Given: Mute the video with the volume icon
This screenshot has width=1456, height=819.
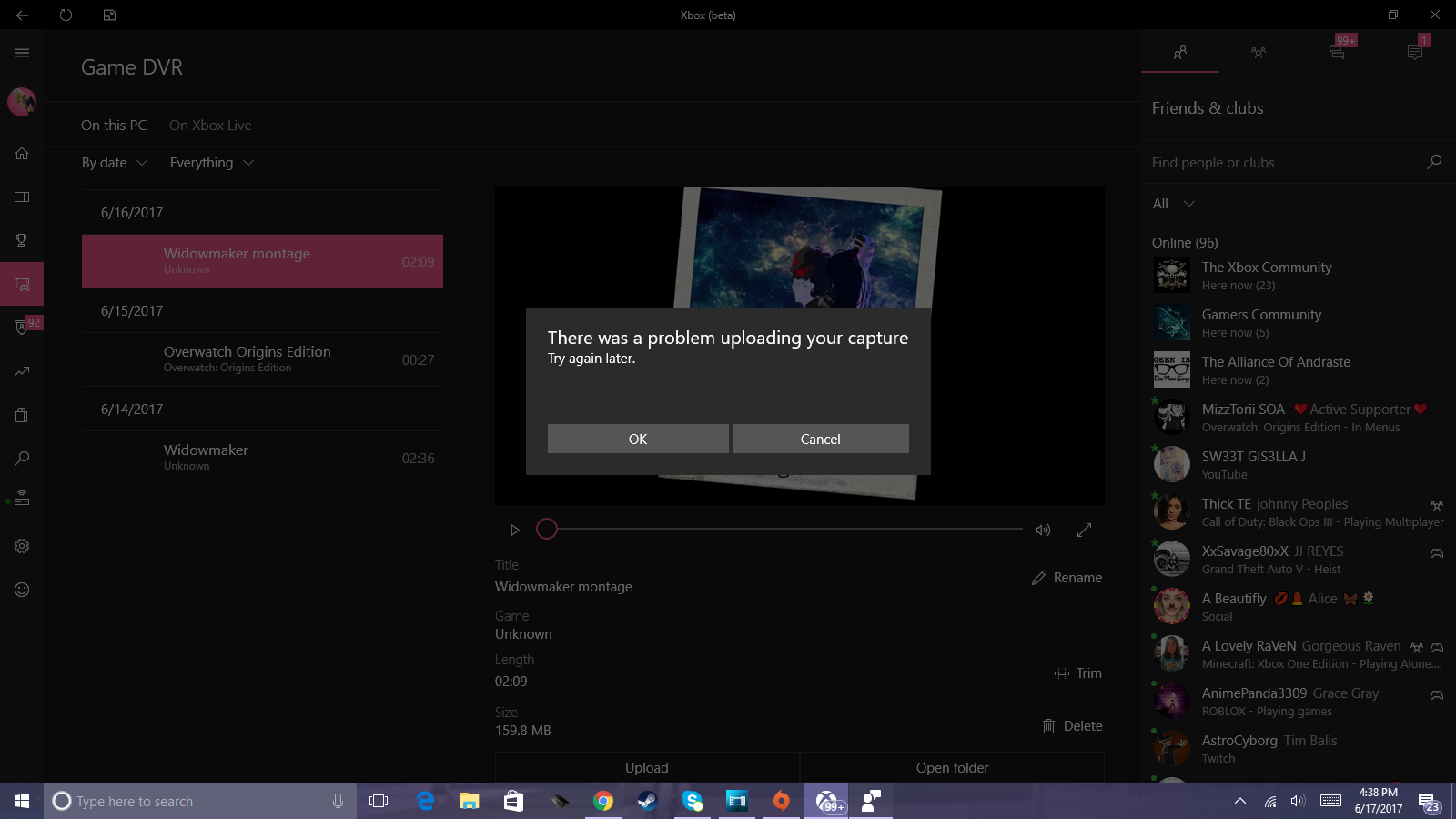Looking at the screenshot, I should tap(1043, 530).
